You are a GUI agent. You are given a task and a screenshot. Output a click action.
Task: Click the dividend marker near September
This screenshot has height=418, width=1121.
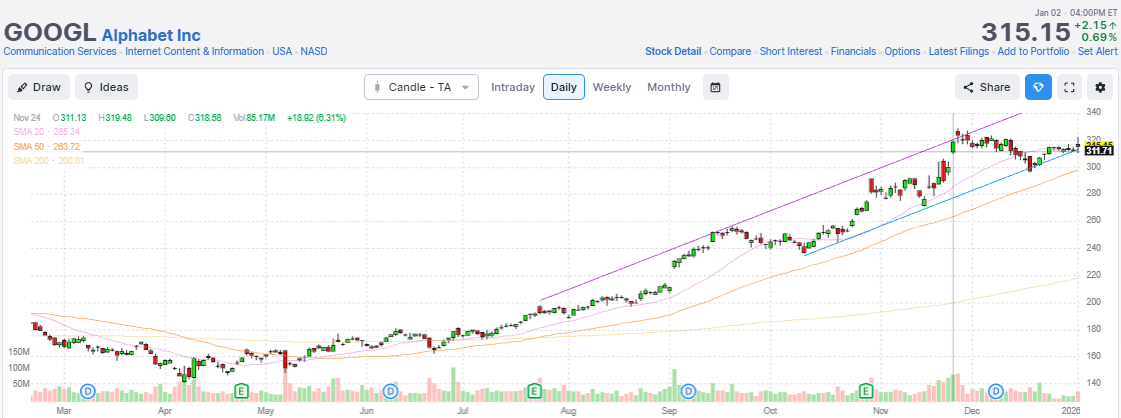coord(688,391)
